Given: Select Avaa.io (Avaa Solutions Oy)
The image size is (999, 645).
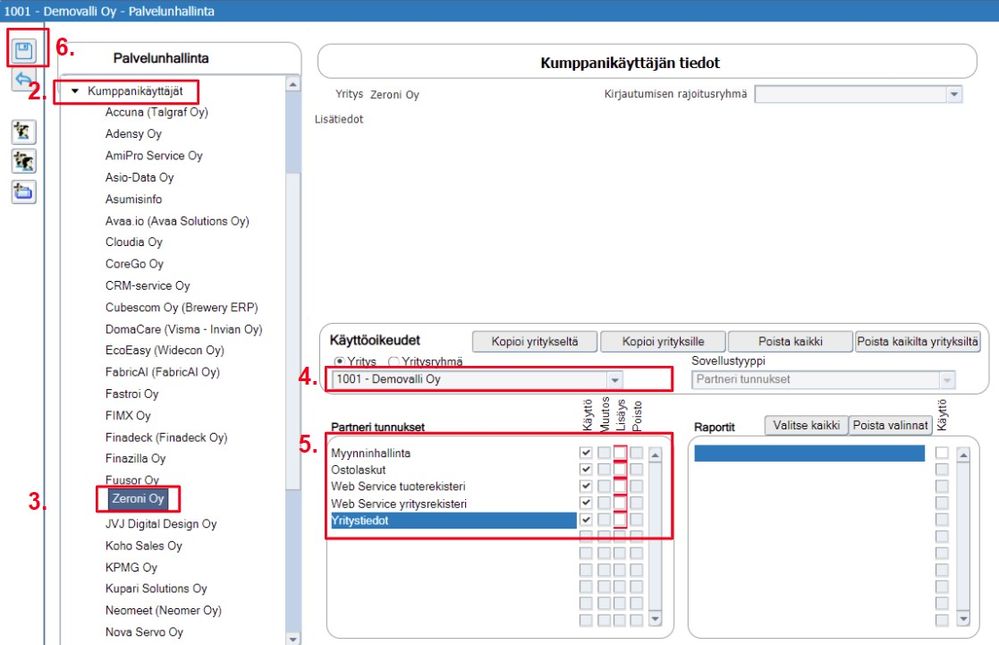Looking at the screenshot, I should [177, 221].
